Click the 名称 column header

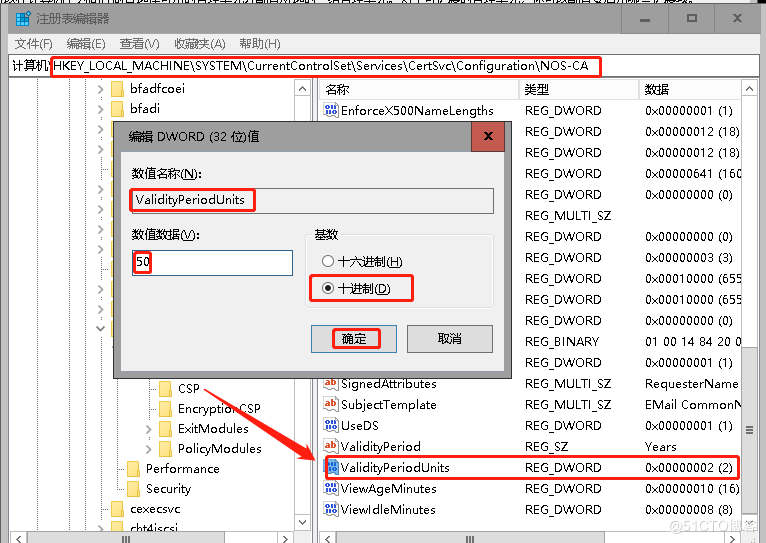419,89
